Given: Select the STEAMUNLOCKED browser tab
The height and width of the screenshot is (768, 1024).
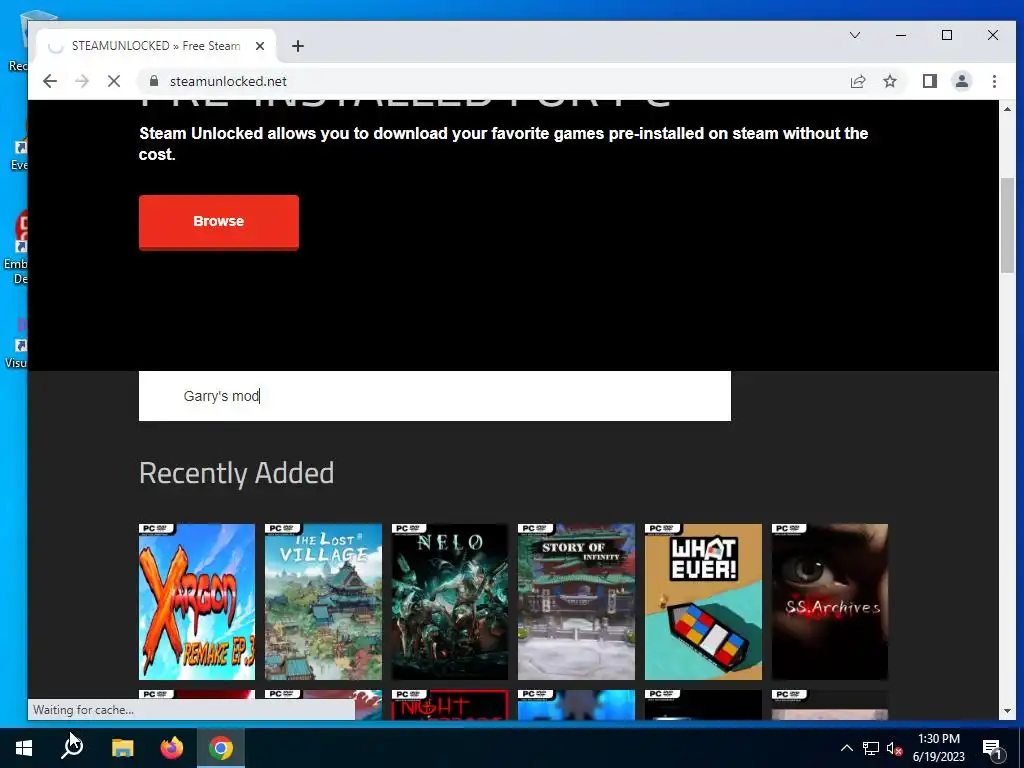Looking at the screenshot, I should click(x=156, y=46).
